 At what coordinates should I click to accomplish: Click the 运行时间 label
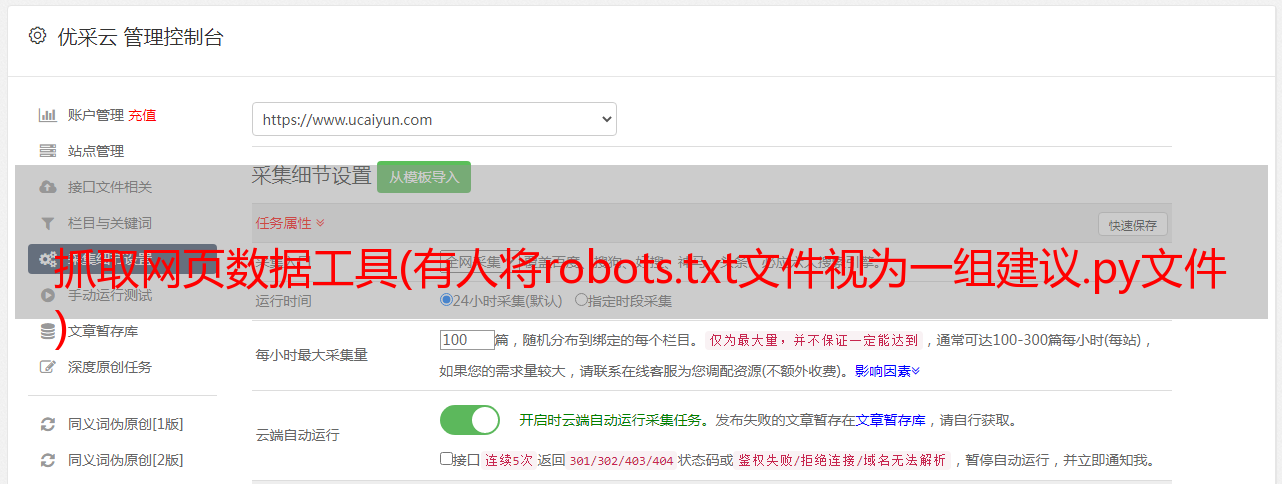(x=284, y=300)
